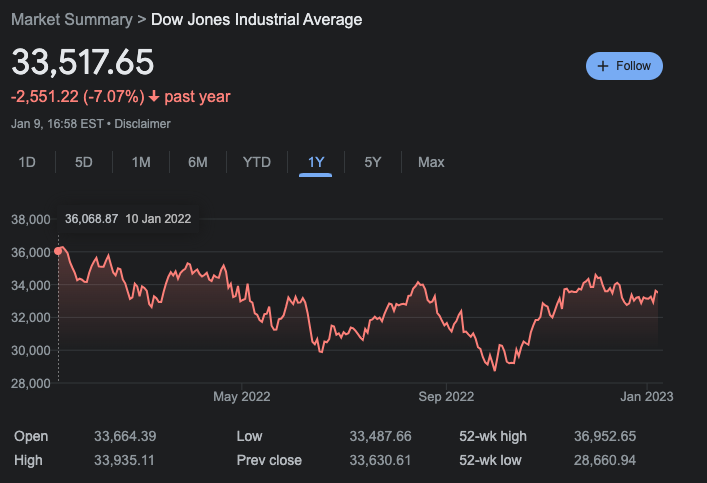Click the Low value 33,487.66
The height and width of the screenshot is (483, 707).
click(380, 436)
